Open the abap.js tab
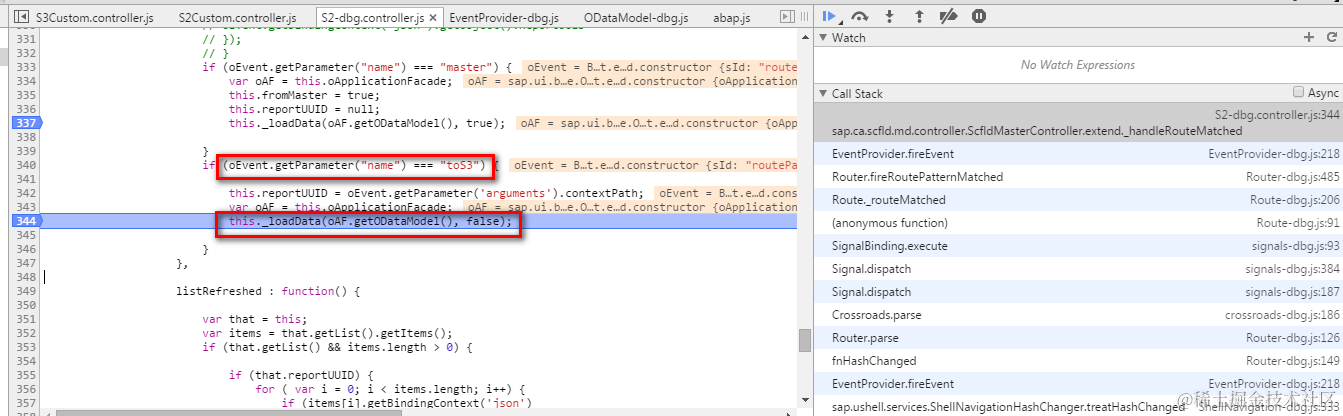The image size is (1343, 416). [731, 18]
